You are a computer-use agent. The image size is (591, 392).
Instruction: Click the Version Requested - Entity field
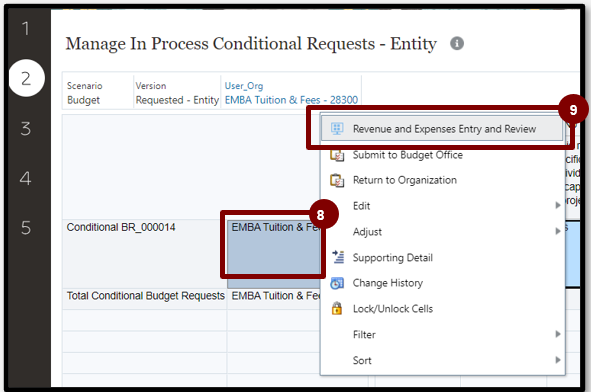(177, 93)
